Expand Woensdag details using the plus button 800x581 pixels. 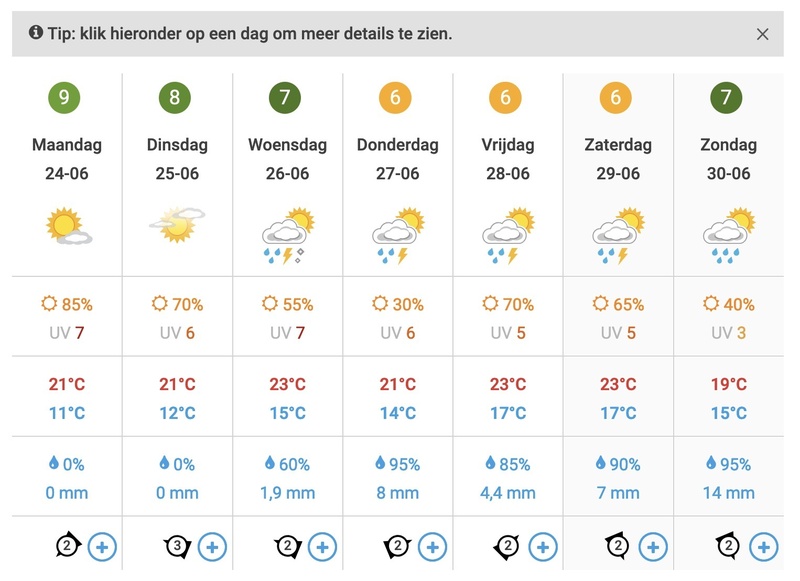[322, 546]
